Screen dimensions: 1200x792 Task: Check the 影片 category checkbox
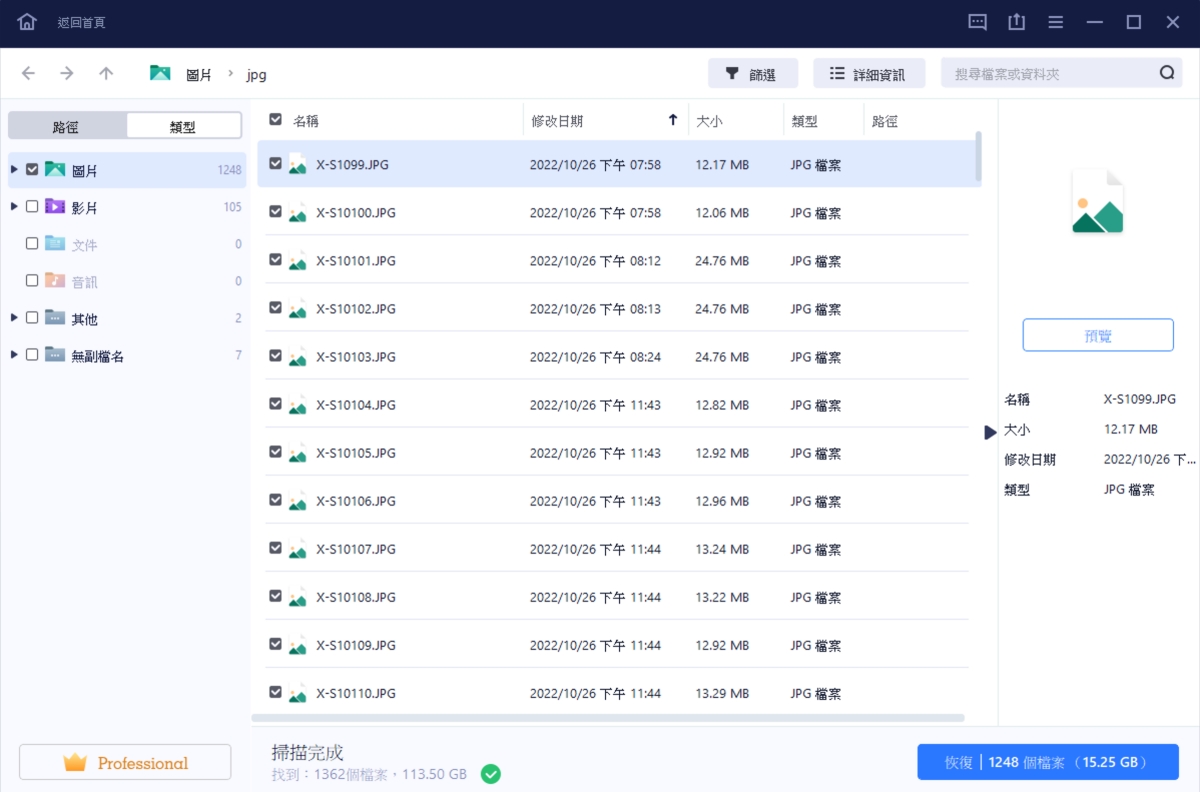tap(32, 206)
